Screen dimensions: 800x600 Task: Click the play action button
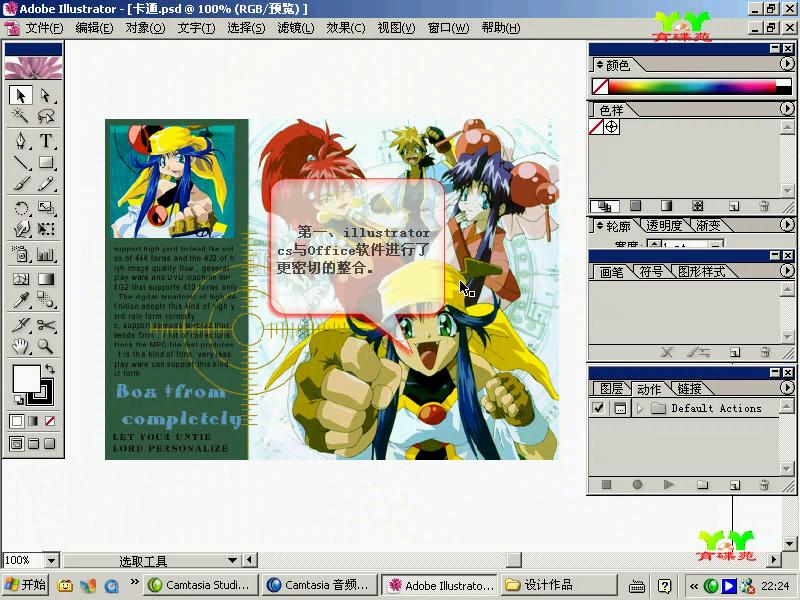669,484
